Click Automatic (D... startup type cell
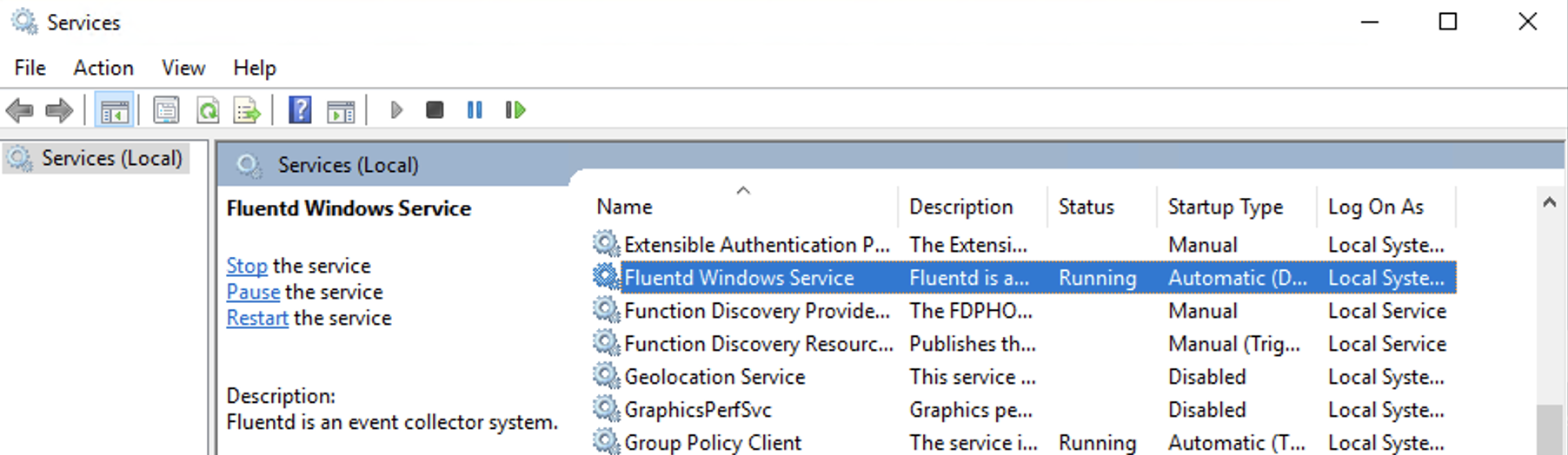The image size is (1568, 455). tap(1238, 278)
